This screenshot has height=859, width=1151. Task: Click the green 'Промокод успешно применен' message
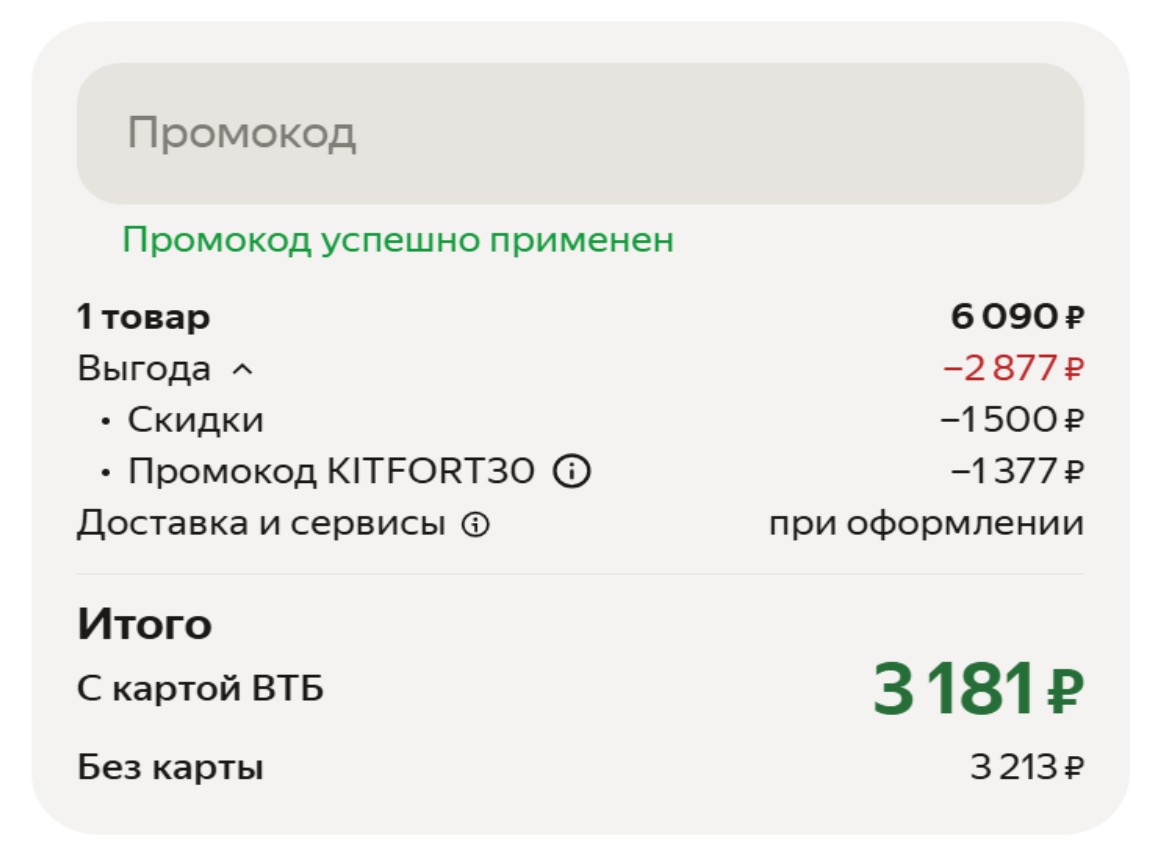398,240
